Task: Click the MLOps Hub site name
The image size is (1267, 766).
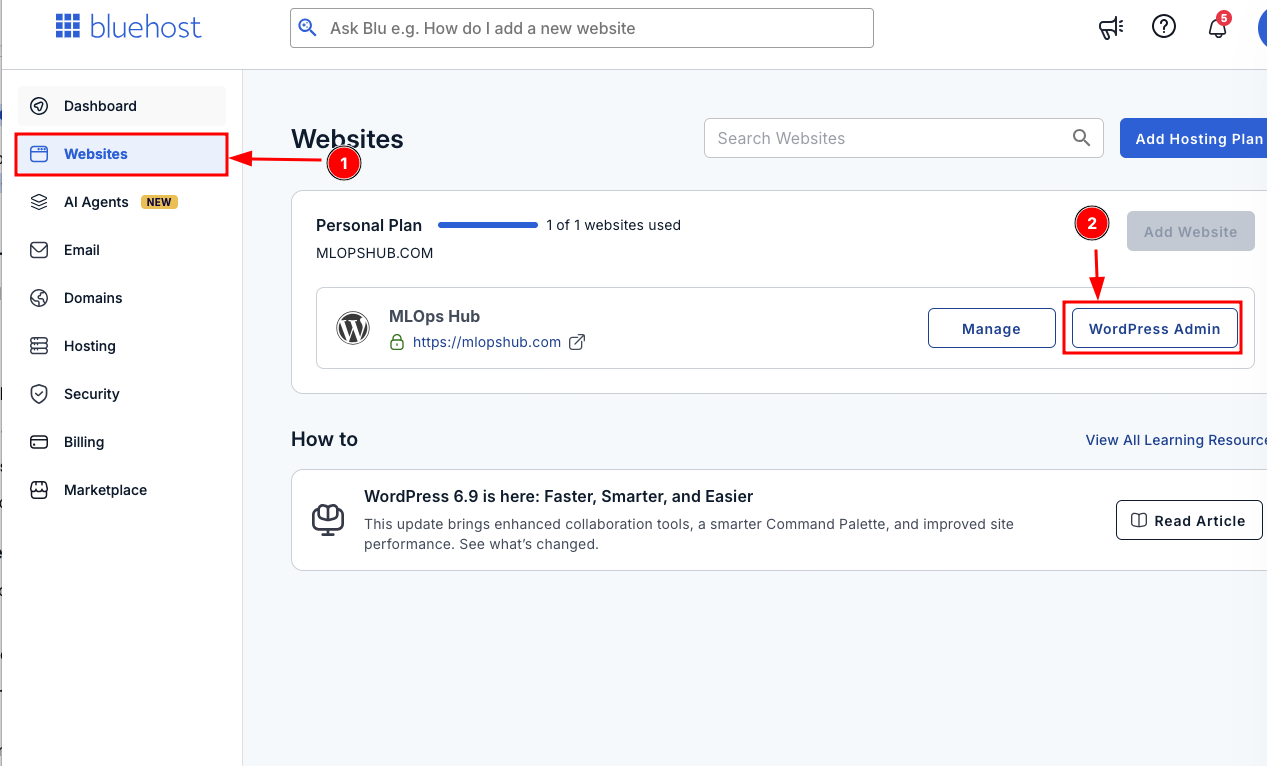Action: coord(434,316)
